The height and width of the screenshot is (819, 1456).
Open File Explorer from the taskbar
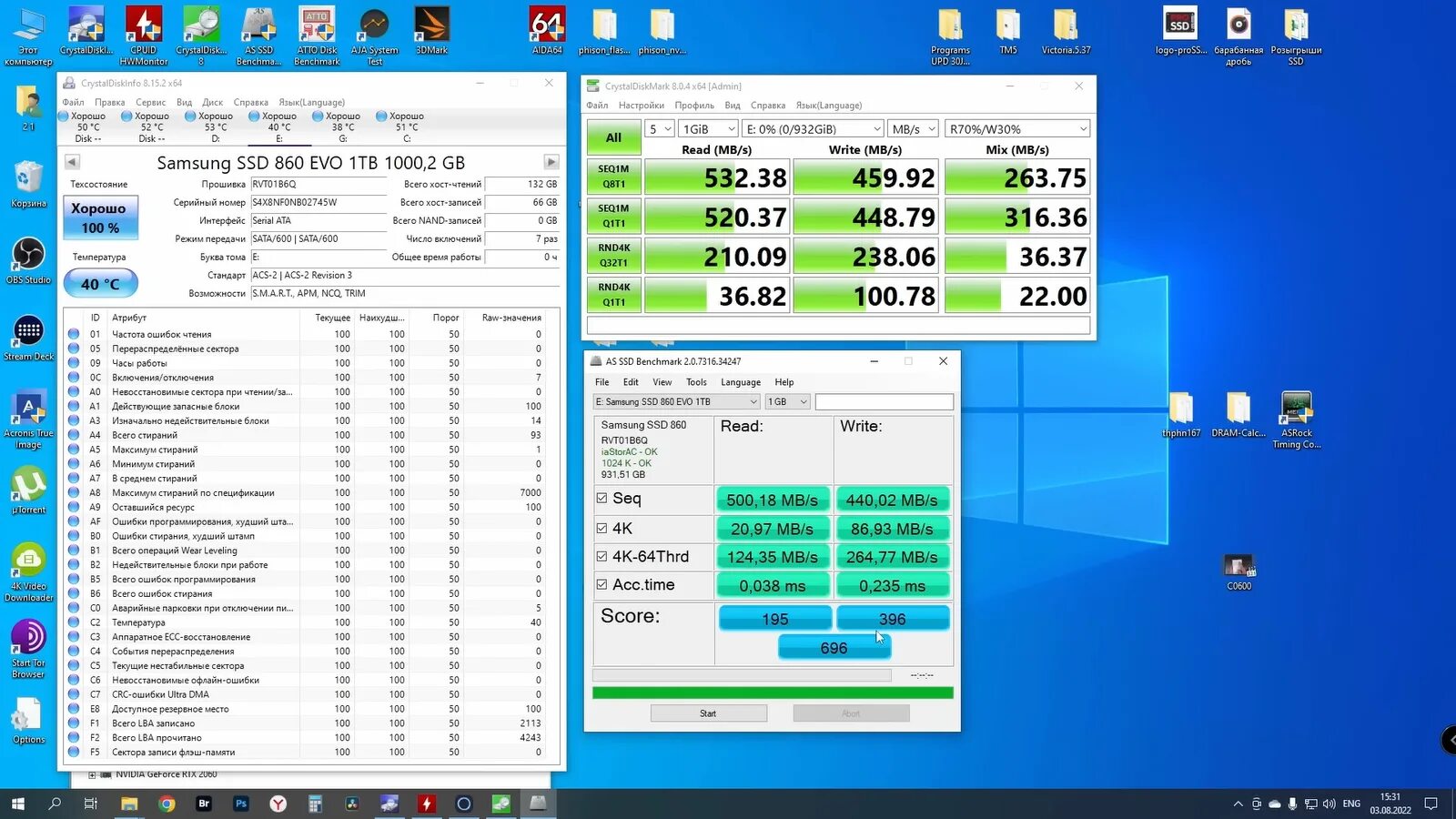point(129,804)
